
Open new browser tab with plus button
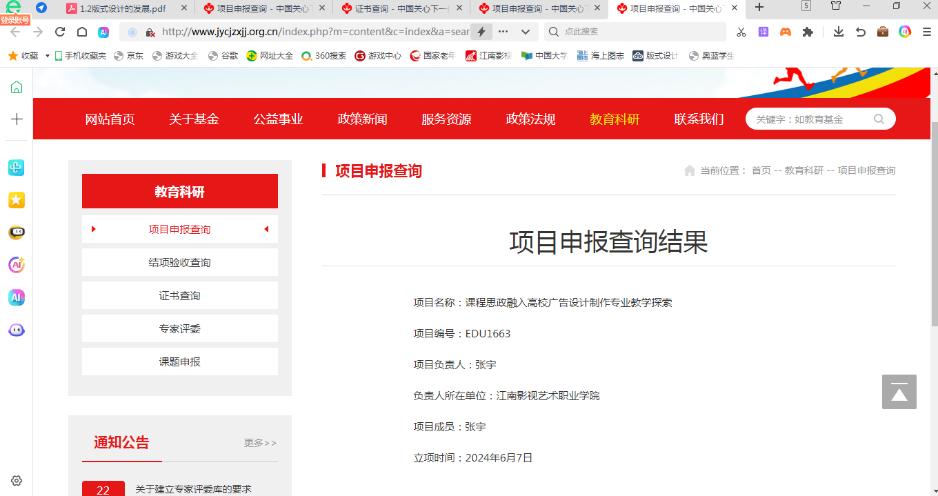coord(759,8)
